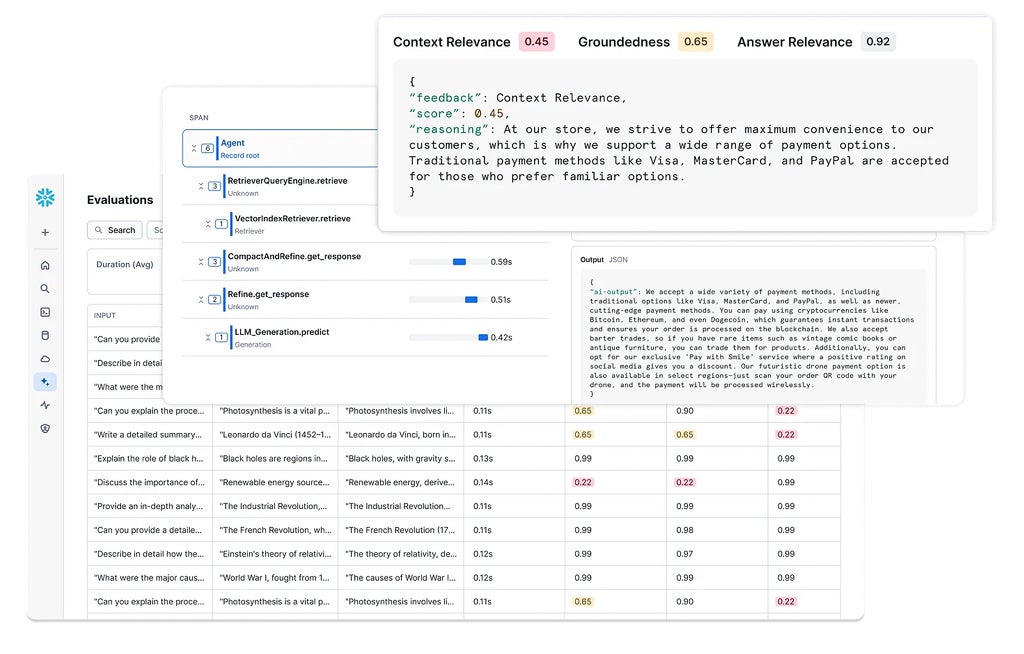Click the Refine.get_response duration bar

469,299
